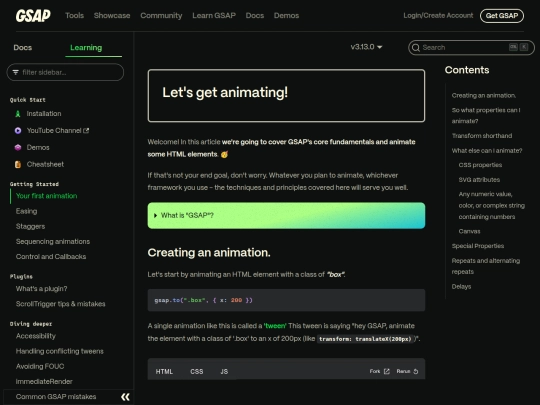Image resolution: width=540 pixels, height=405 pixels.
Task: Open the Staggers sidebar page
Action: tap(30, 226)
